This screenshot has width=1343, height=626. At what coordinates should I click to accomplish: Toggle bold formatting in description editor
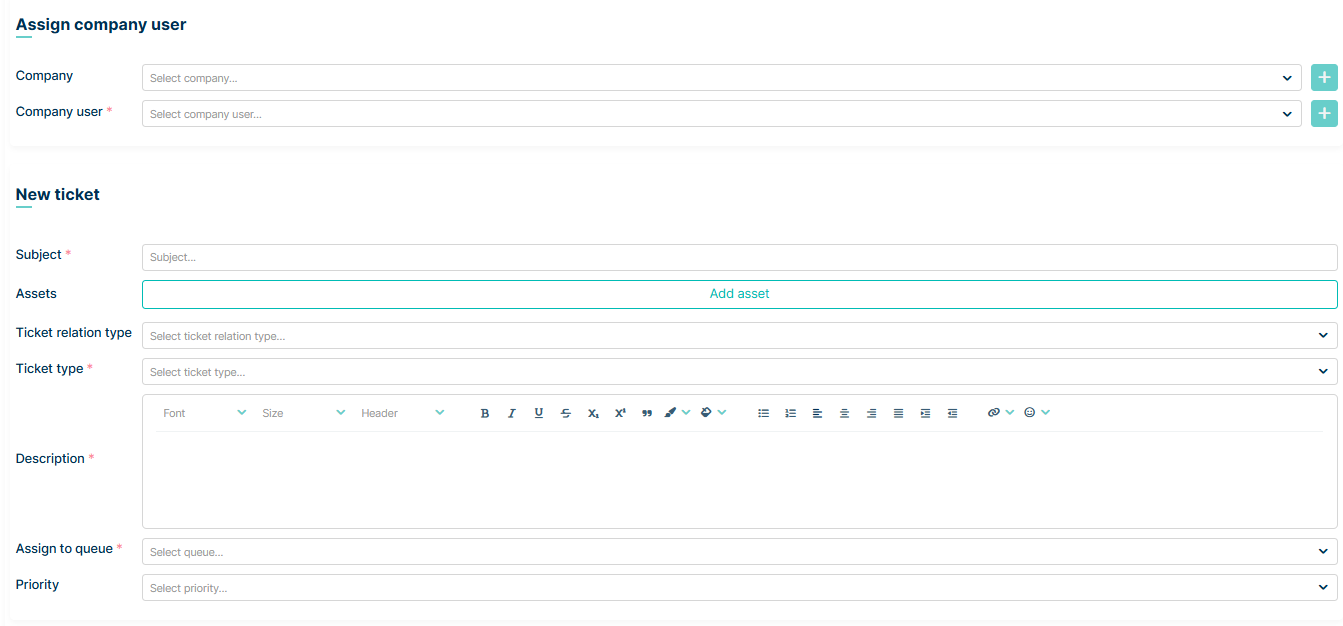pyautogui.click(x=485, y=413)
